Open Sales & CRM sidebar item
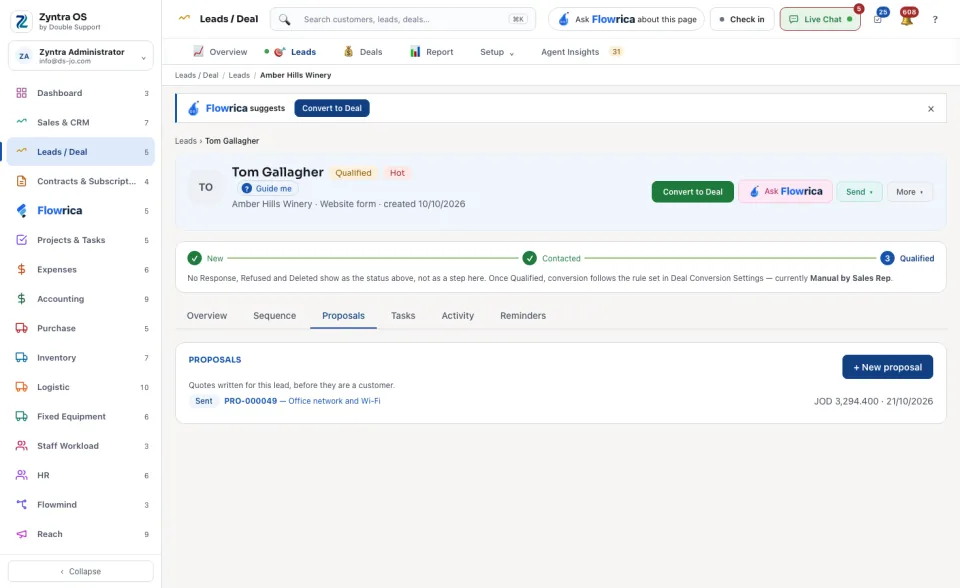The image size is (960, 588). coord(81,122)
